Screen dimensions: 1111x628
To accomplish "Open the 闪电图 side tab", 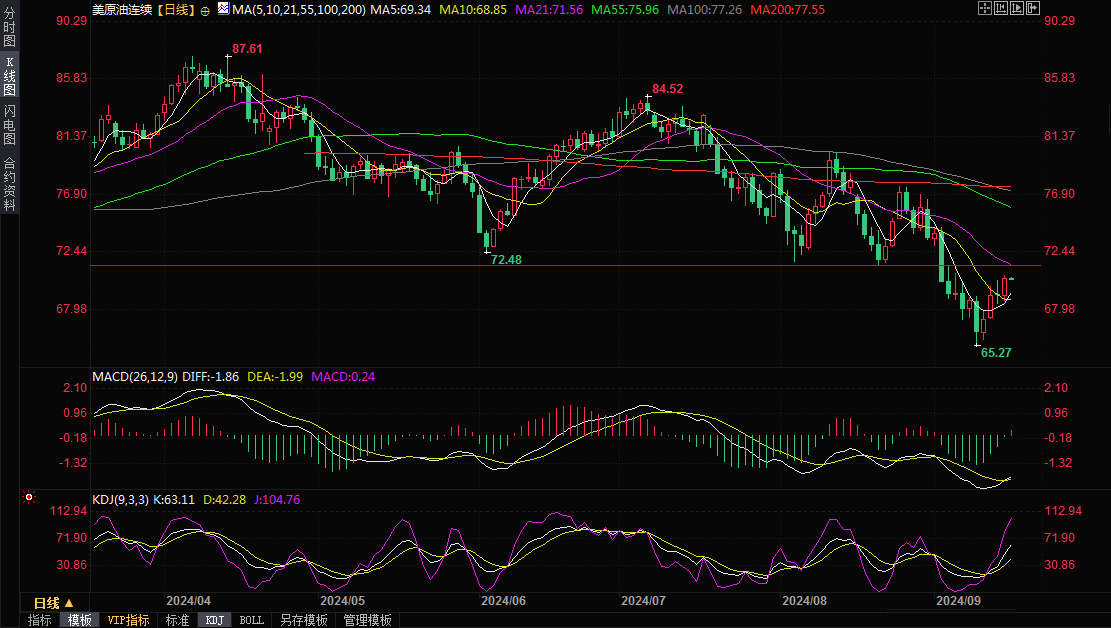I will tap(10, 127).
